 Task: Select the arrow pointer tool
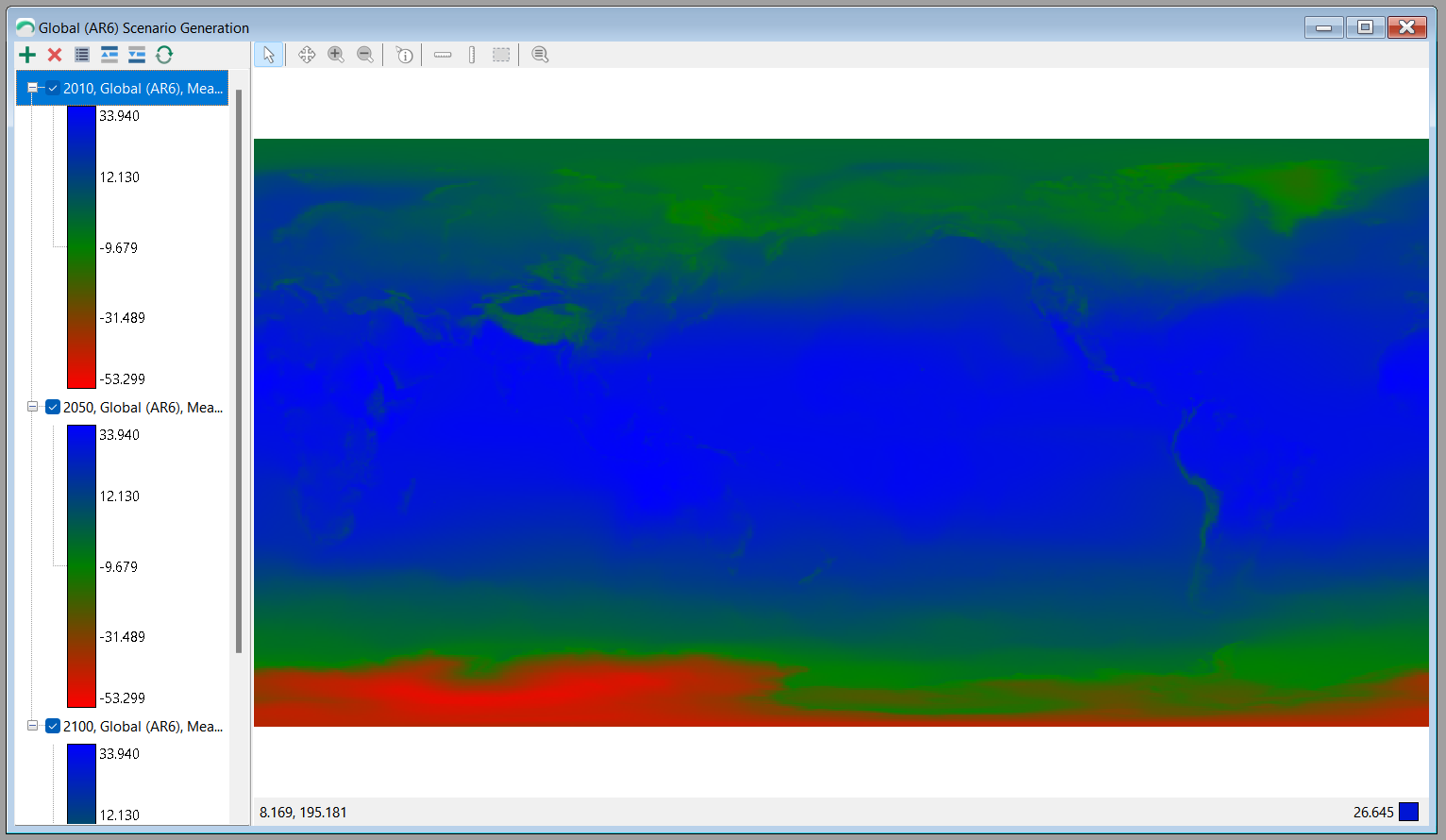point(269,55)
